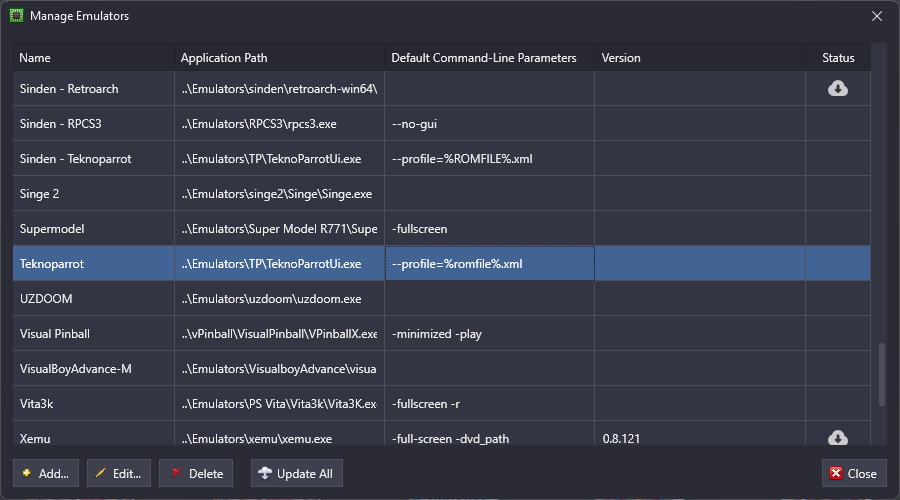Image resolution: width=900 pixels, height=500 pixels.
Task: Click the download cloud icon for Xemu
Action: click(x=838, y=438)
